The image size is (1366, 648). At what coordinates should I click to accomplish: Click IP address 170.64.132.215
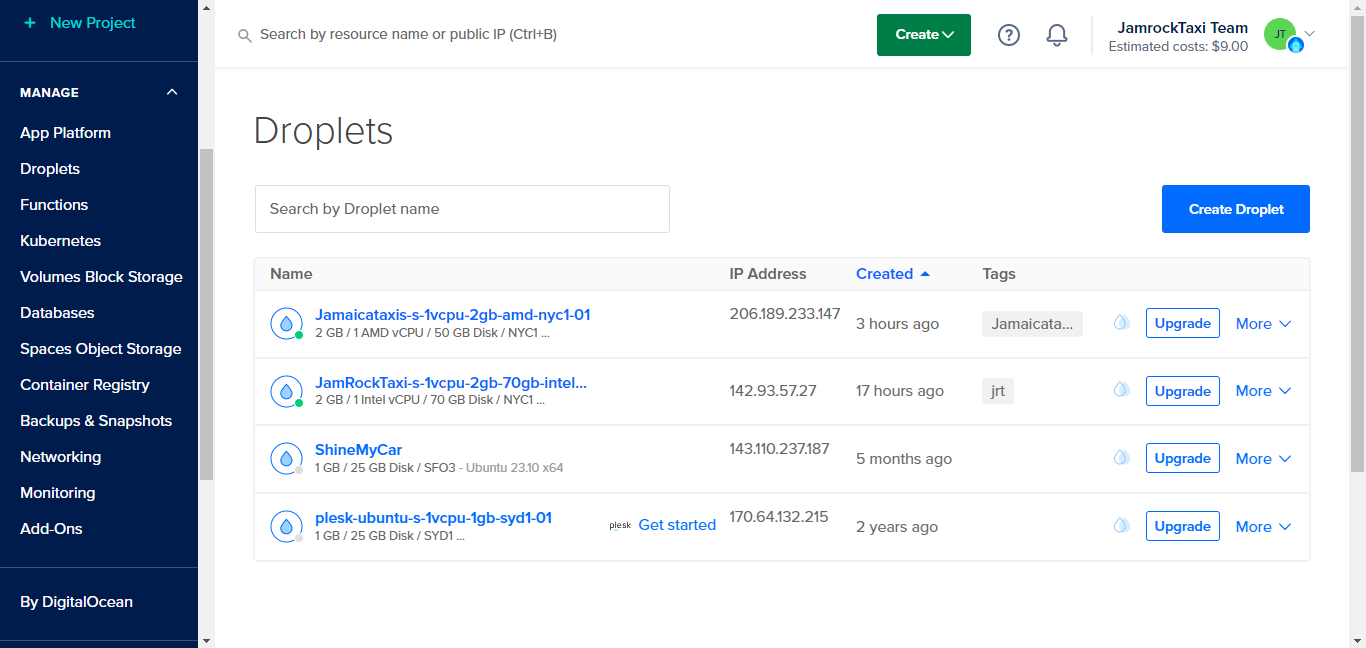click(779, 517)
